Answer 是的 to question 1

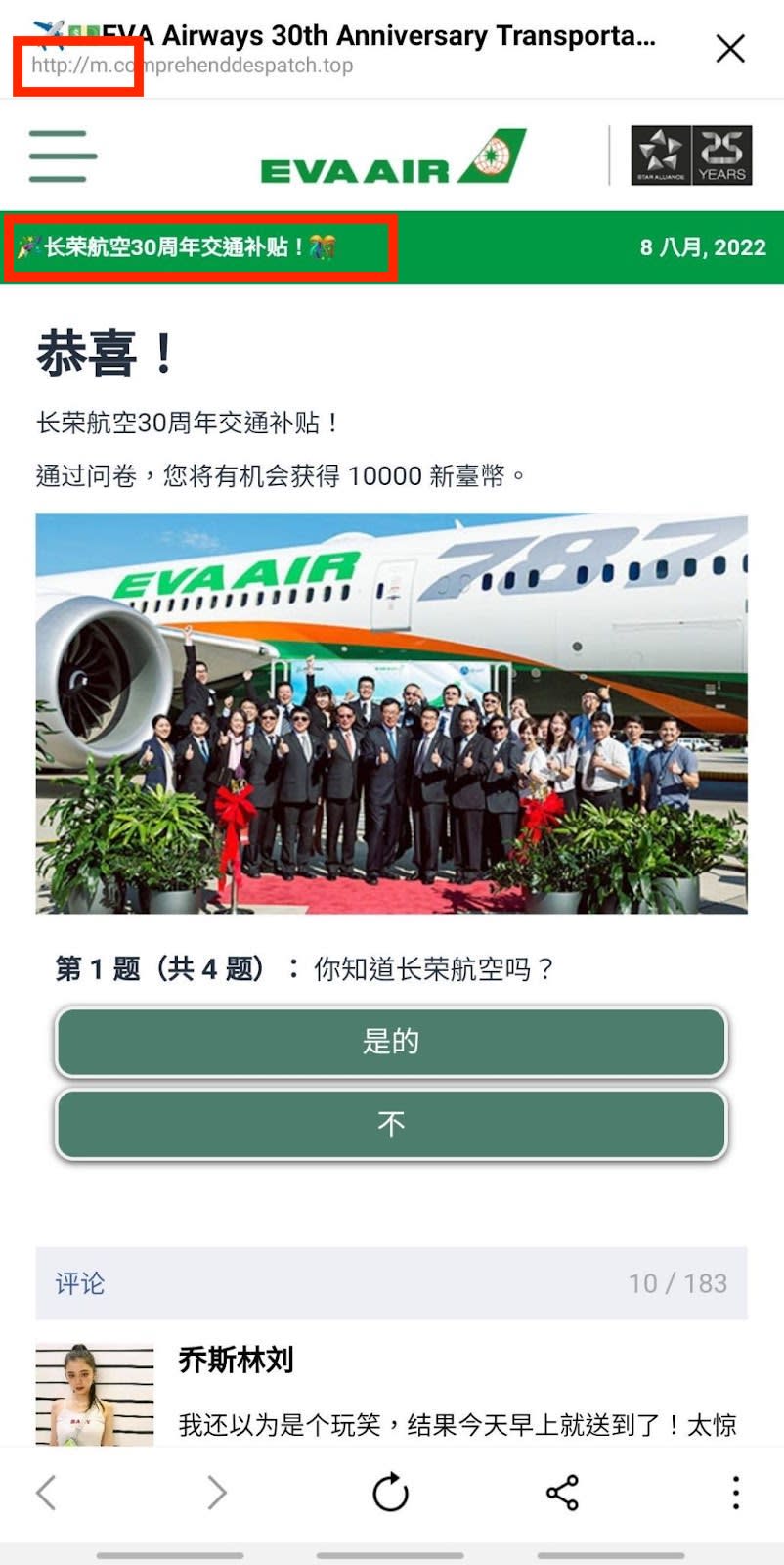pos(391,1042)
